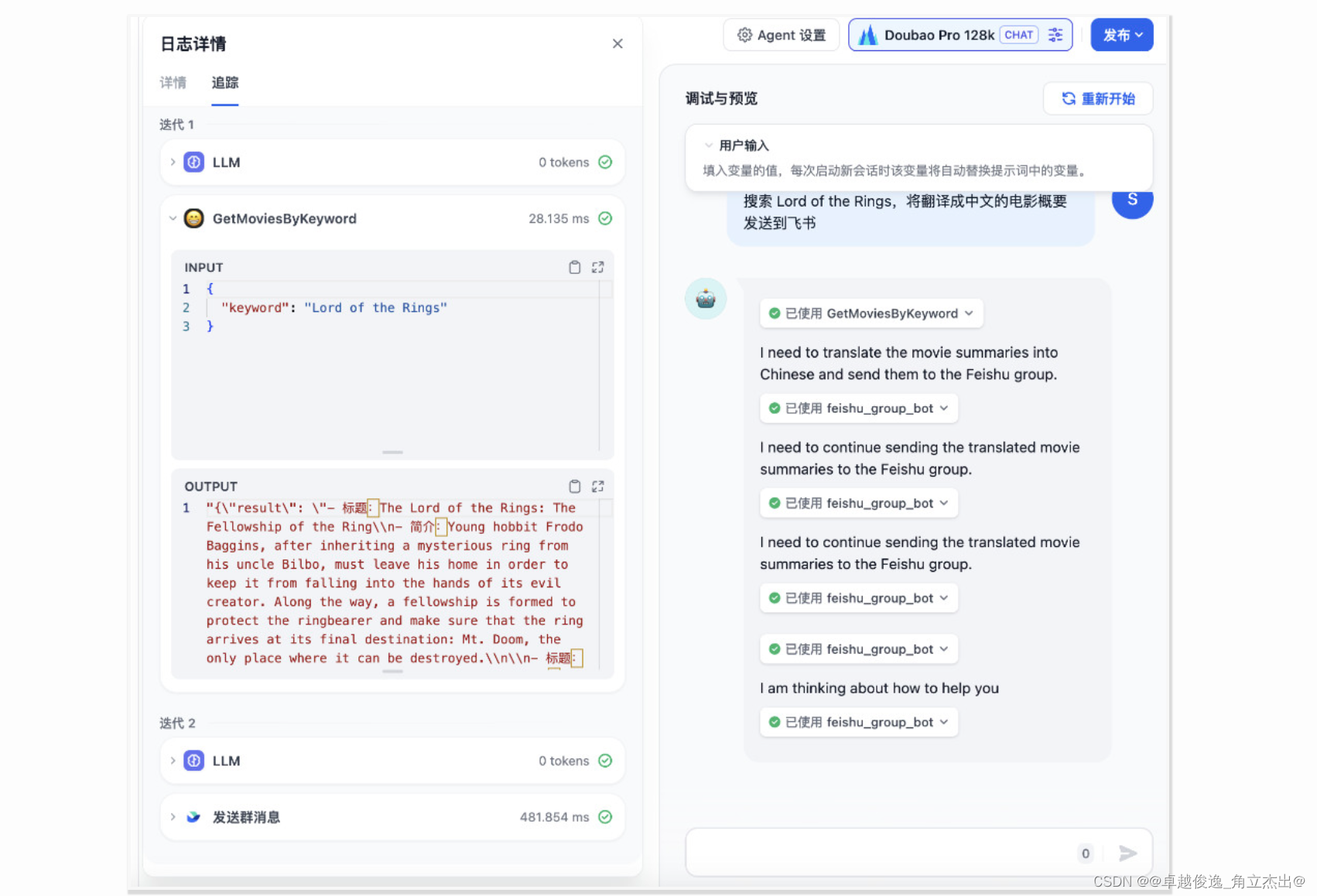1317x896 pixels.
Task: Open the 发布 publish dropdown
Action: (1122, 35)
